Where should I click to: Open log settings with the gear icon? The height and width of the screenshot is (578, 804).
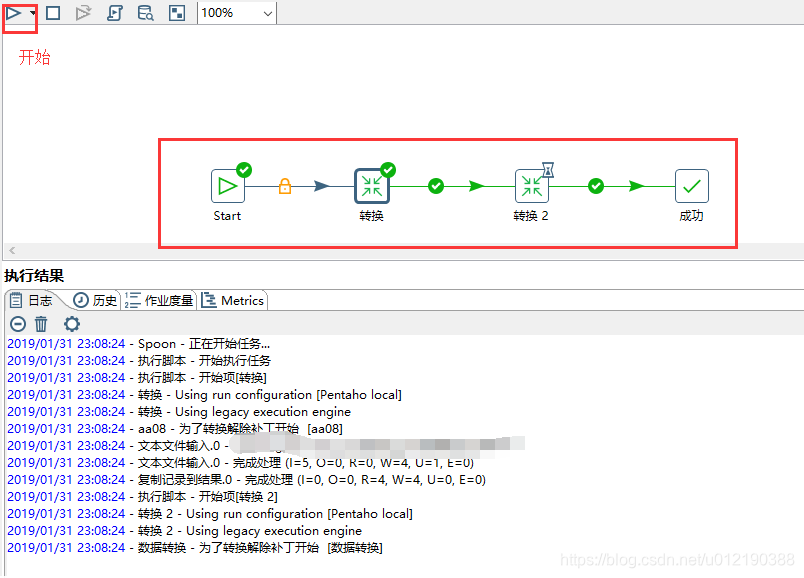point(72,324)
